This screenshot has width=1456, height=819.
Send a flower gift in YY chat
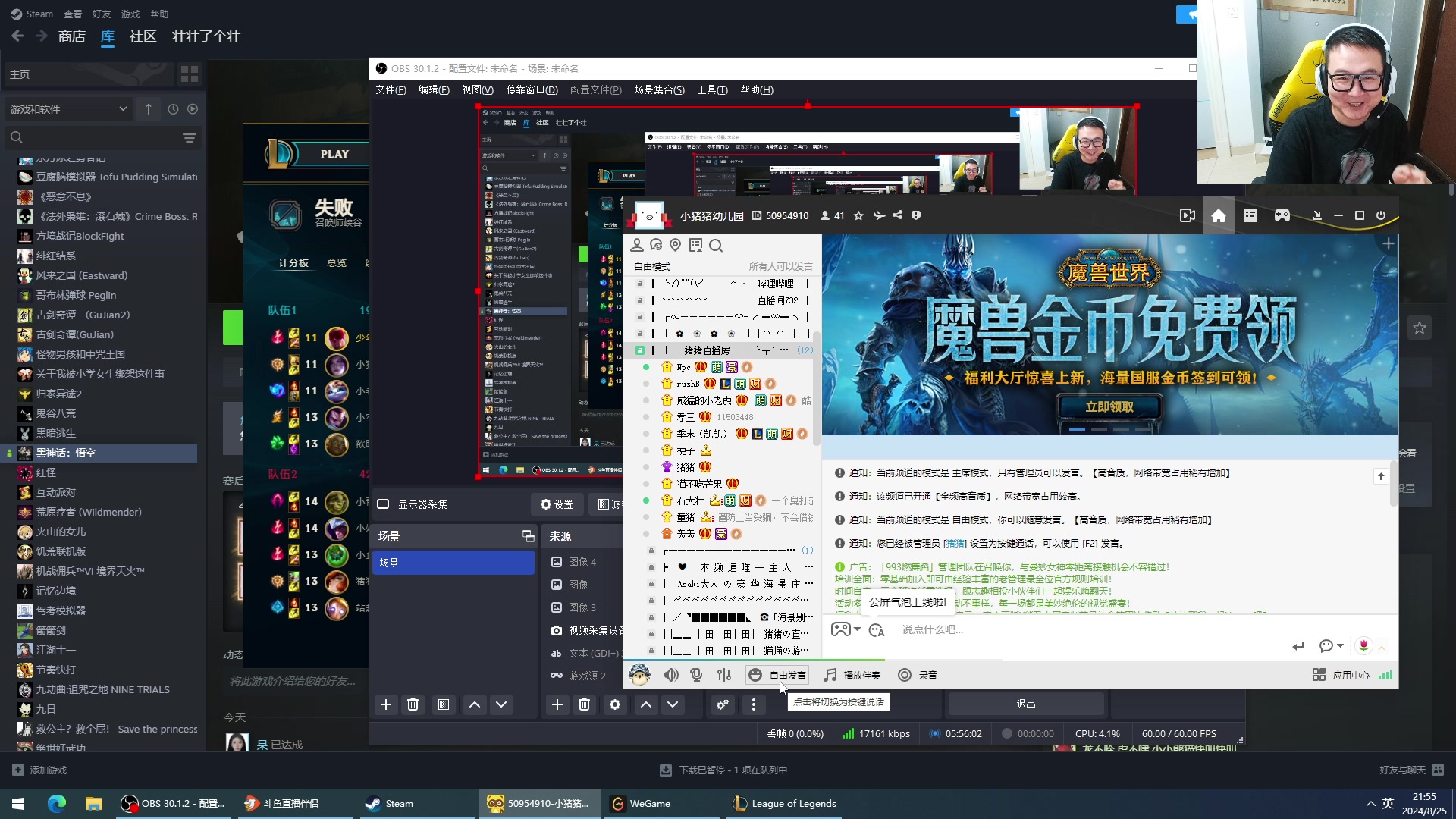pyautogui.click(x=1364, y=645)
